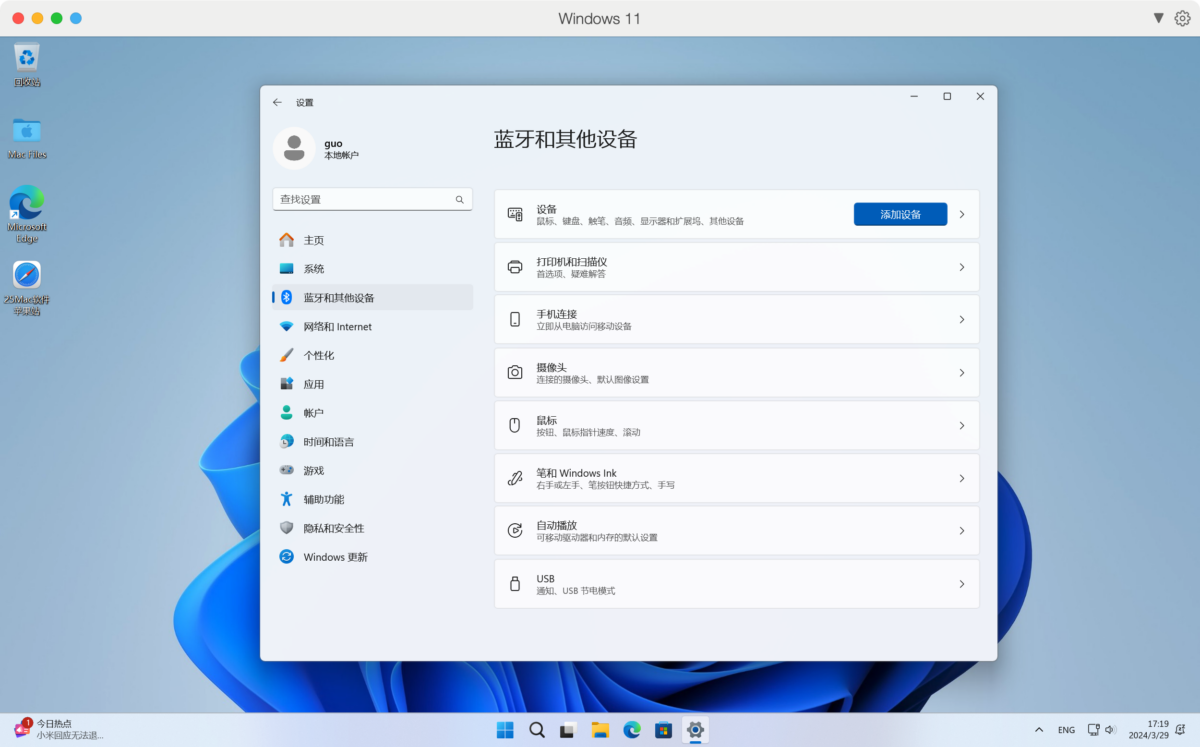Click the Windows 更新 sync icon
1200x747 pixels.
pos(287,557)
